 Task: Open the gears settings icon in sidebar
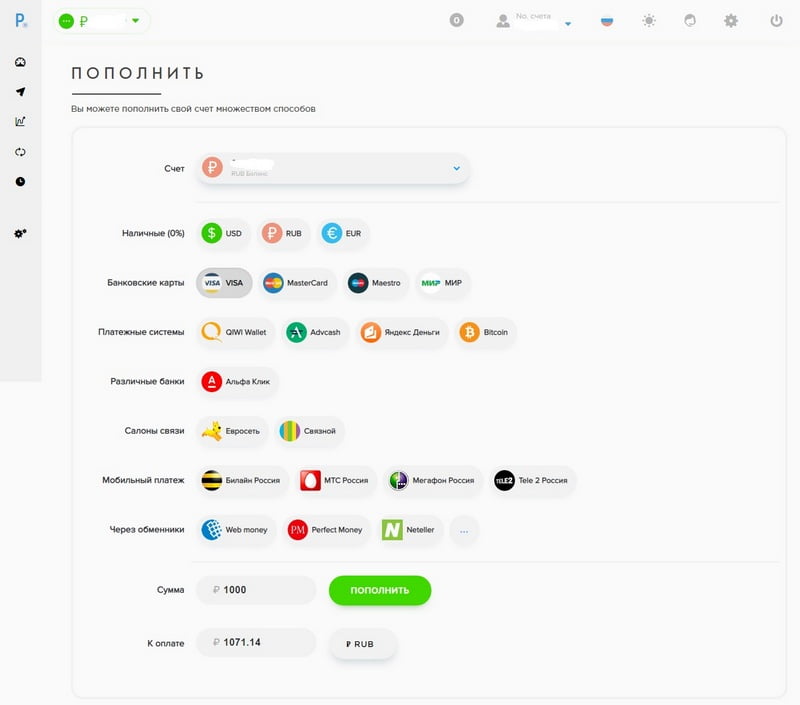tap(20, 234)
